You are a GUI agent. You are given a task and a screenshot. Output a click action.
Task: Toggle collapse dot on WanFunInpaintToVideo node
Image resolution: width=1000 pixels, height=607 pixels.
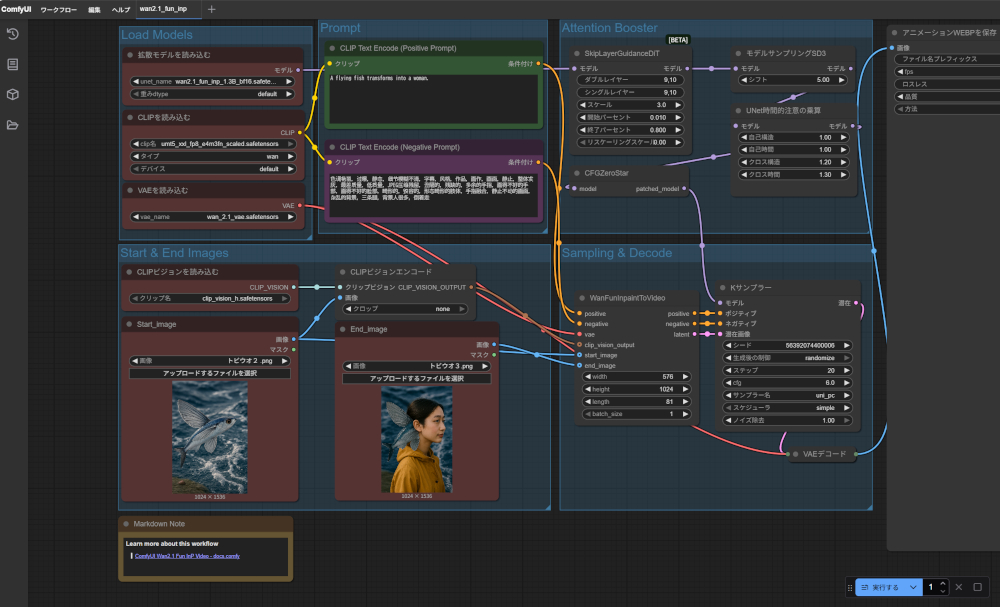click(581, 298)
